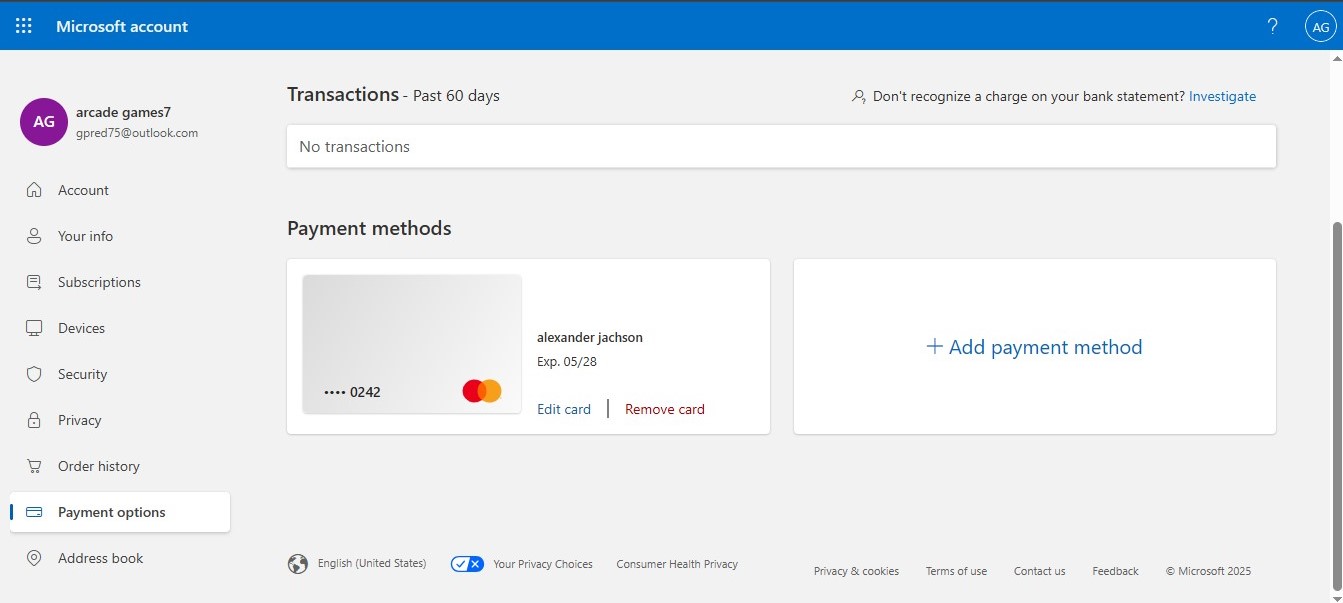Click the Mastercard card thumbnail ending 0242

pos(412,344)
